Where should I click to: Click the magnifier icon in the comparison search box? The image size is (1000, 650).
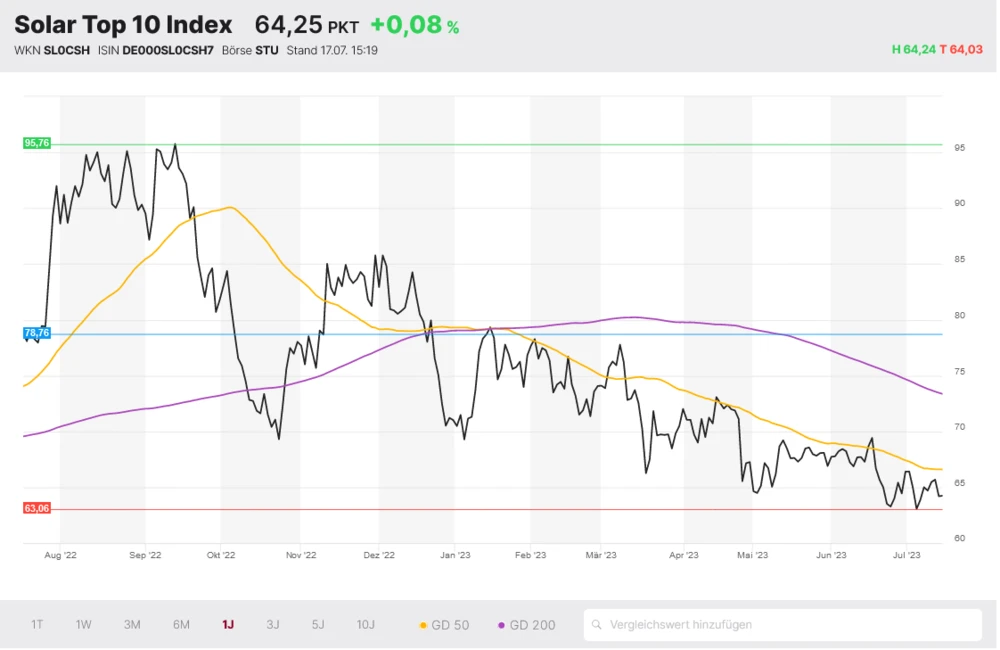(598, 625)
